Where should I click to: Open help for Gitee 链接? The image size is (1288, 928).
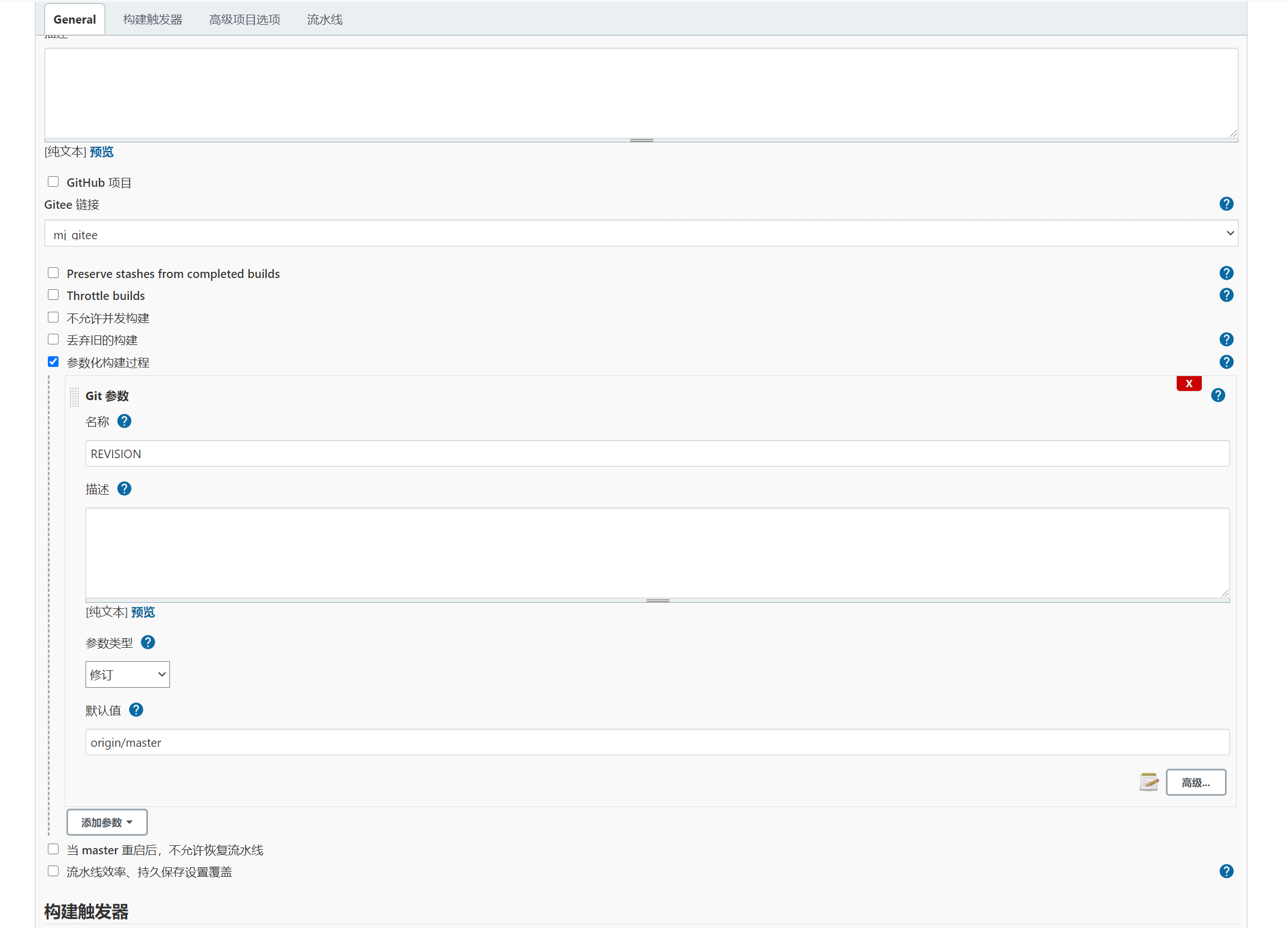(x=1226, y=204)
